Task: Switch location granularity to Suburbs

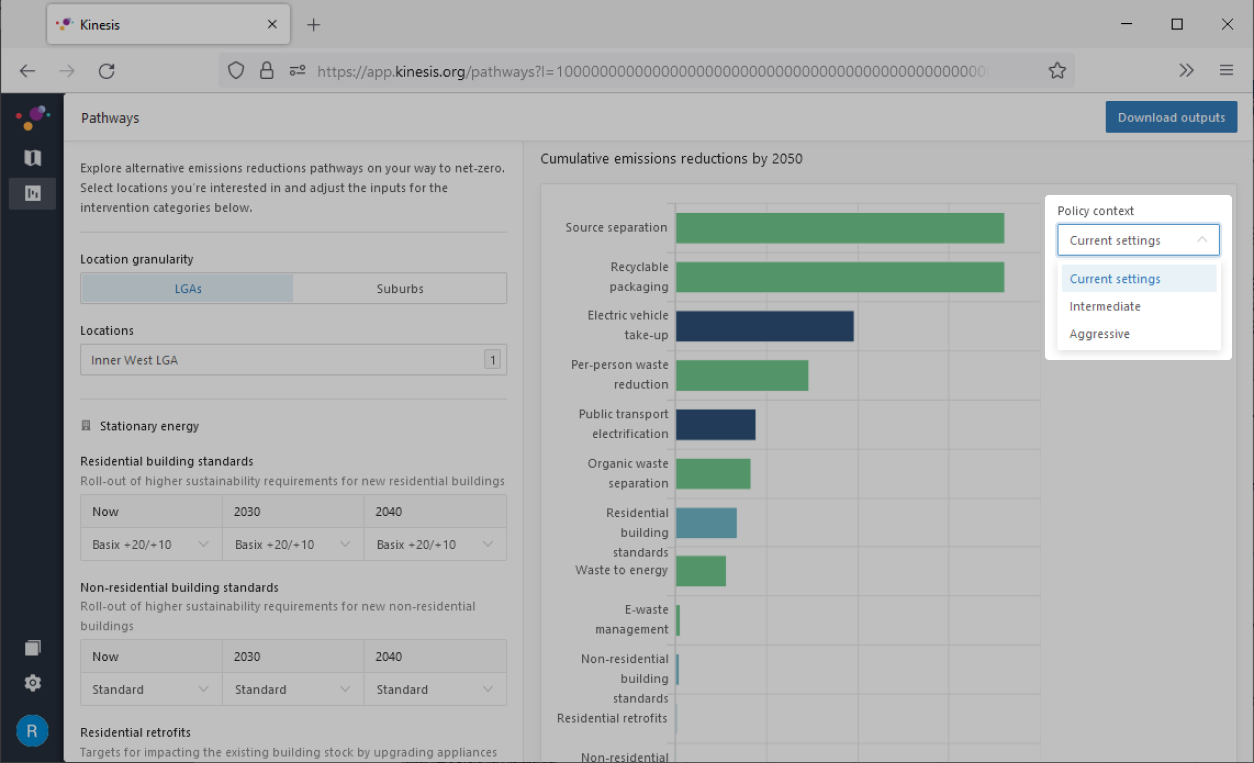Action: point(400,289)
